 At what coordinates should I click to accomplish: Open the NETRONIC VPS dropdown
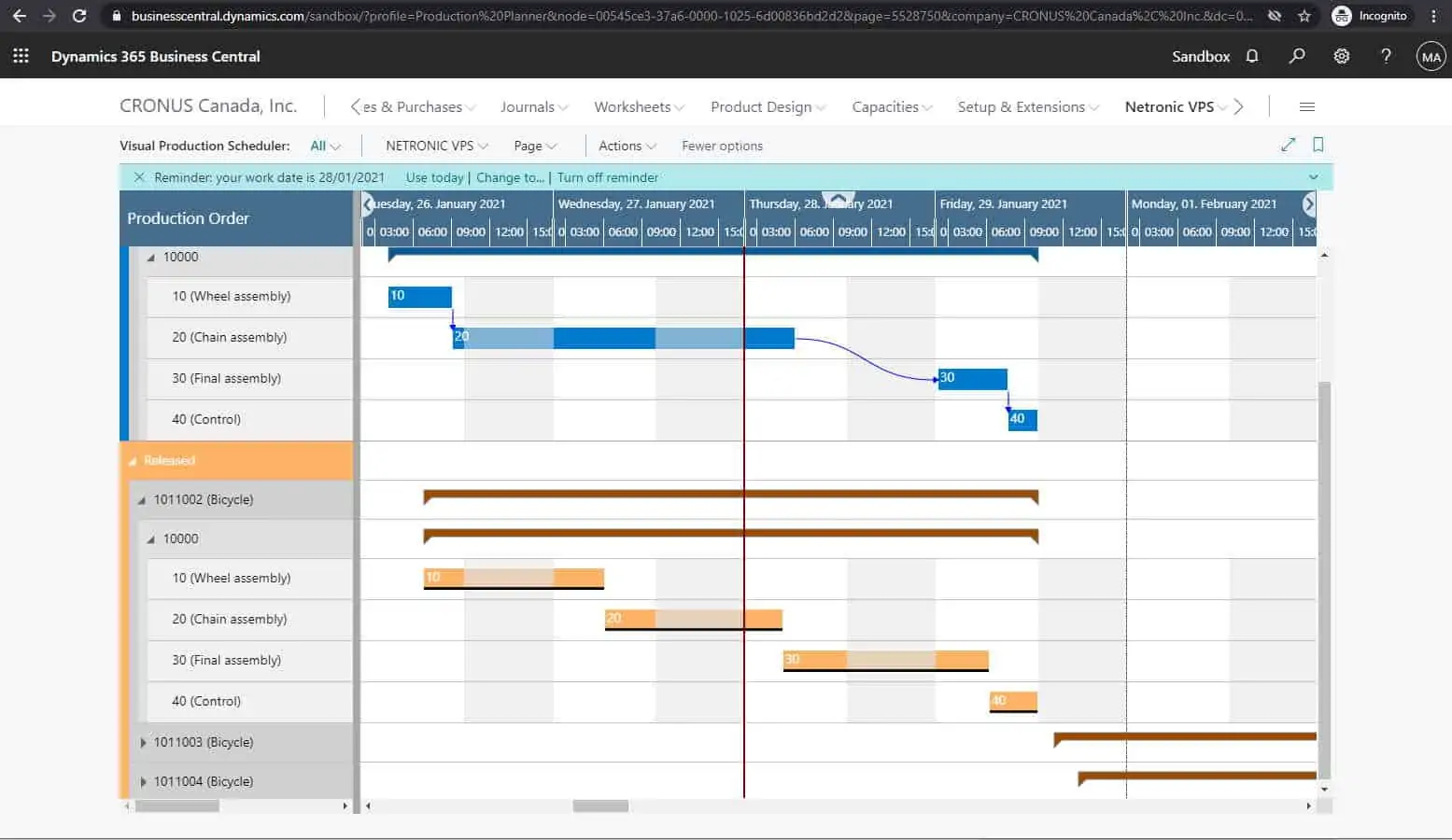437,146
